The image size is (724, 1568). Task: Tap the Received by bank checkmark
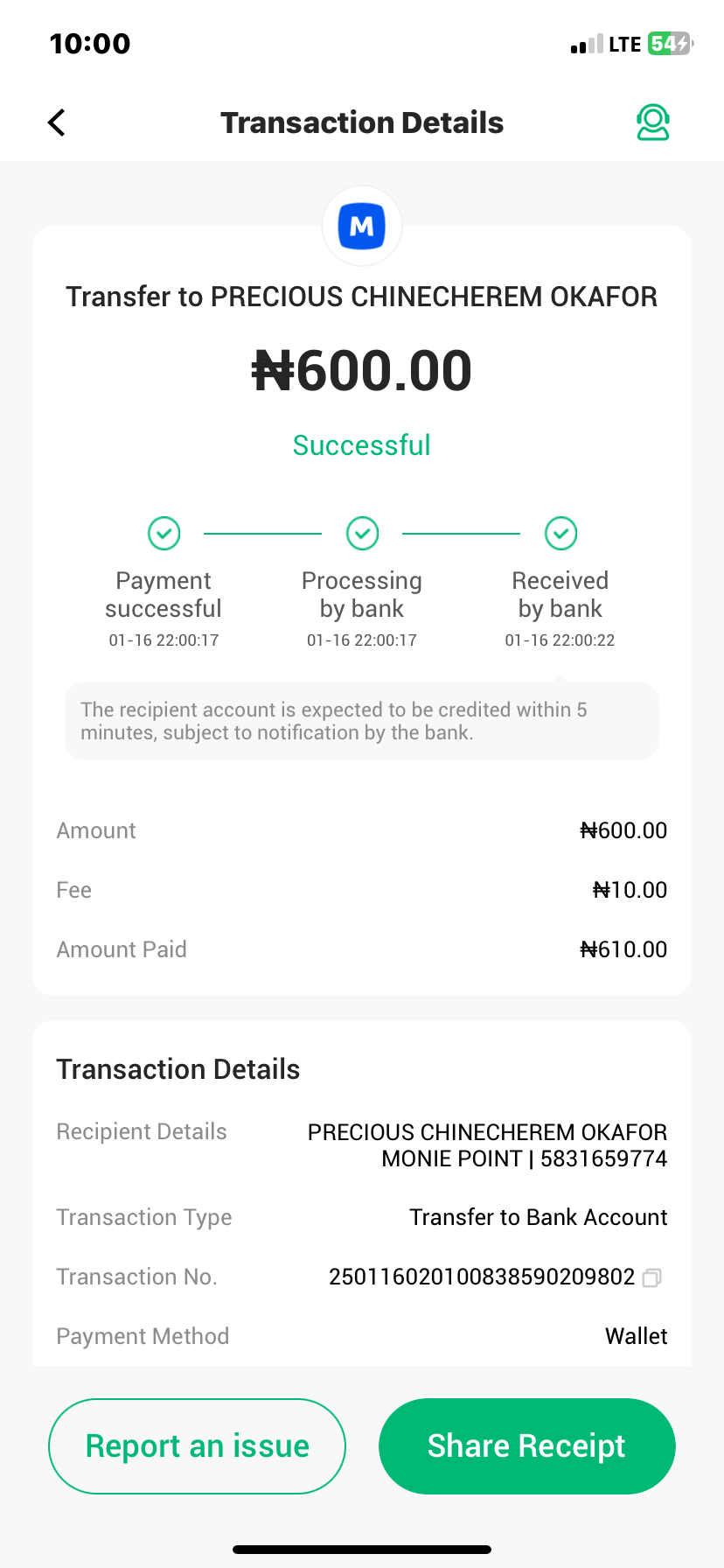point(560,533)
